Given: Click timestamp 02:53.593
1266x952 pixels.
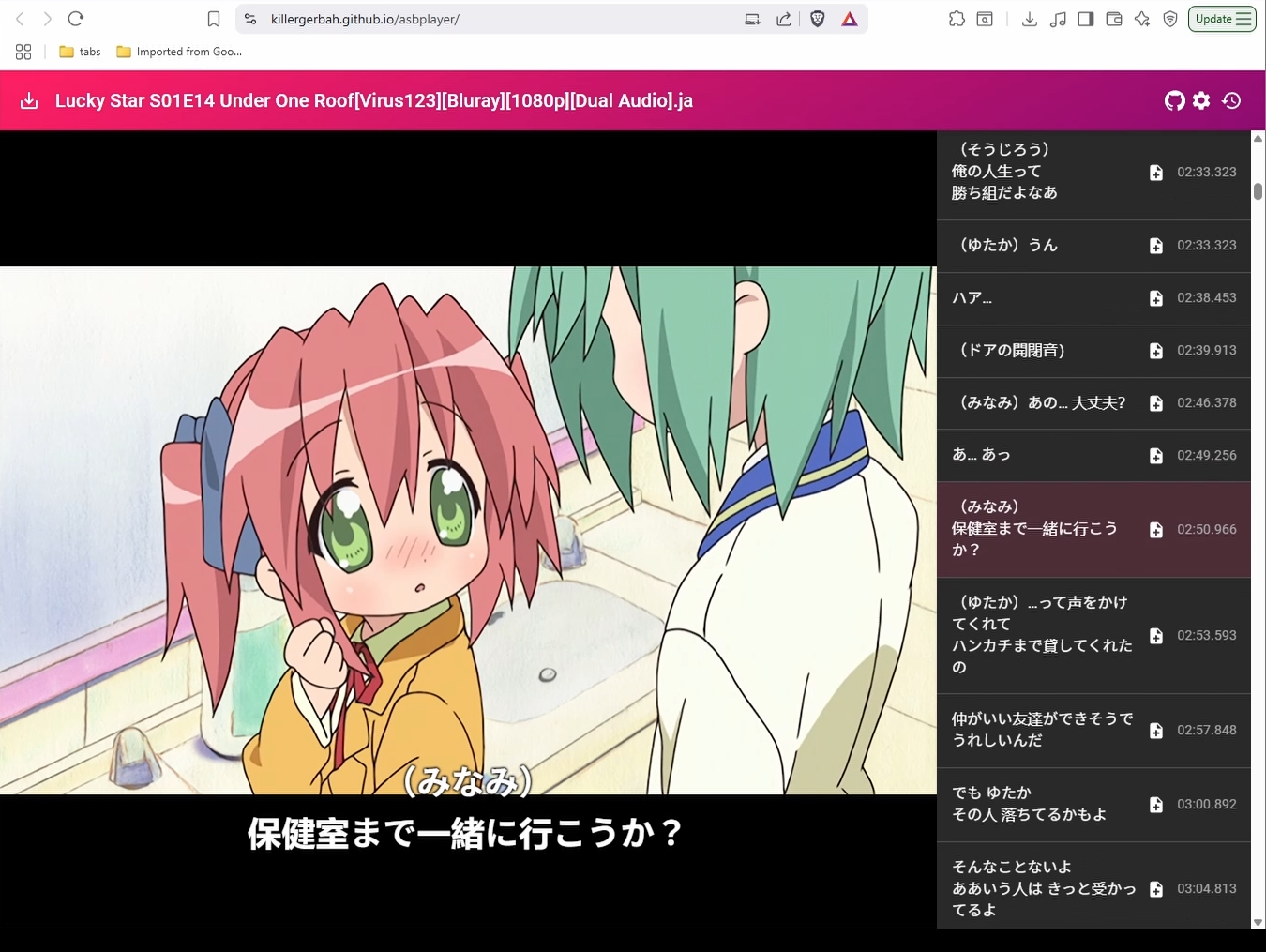Looking at the screenshot, I should click(x=1207, y=636).
